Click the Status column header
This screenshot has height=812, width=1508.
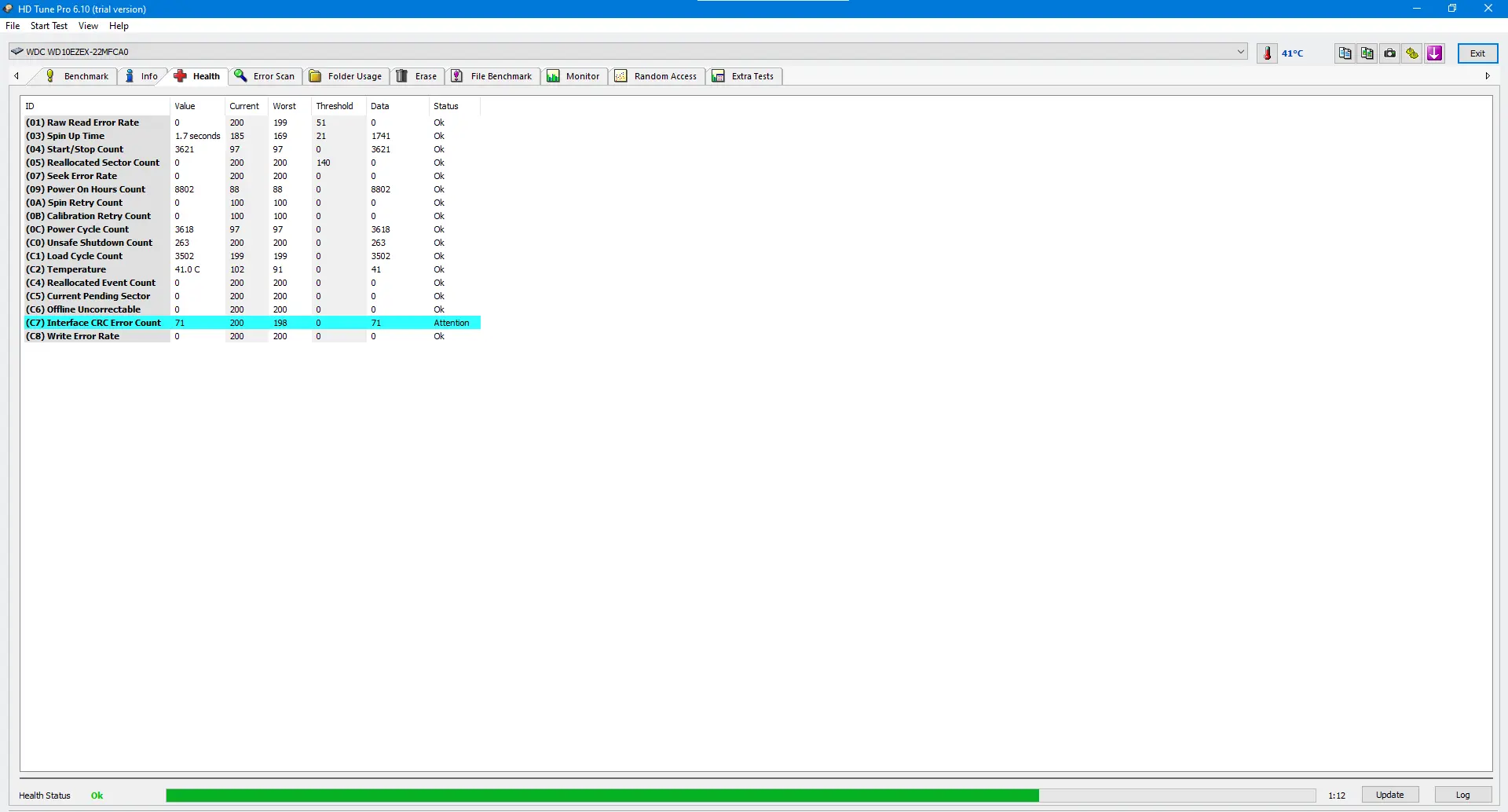tap(455, 106)
